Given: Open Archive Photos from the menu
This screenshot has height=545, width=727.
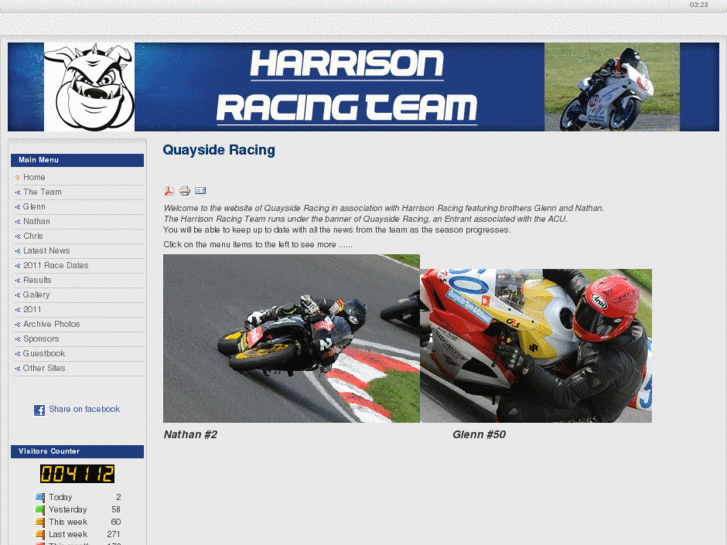Looking at the screenshot, I should [51, 324].
